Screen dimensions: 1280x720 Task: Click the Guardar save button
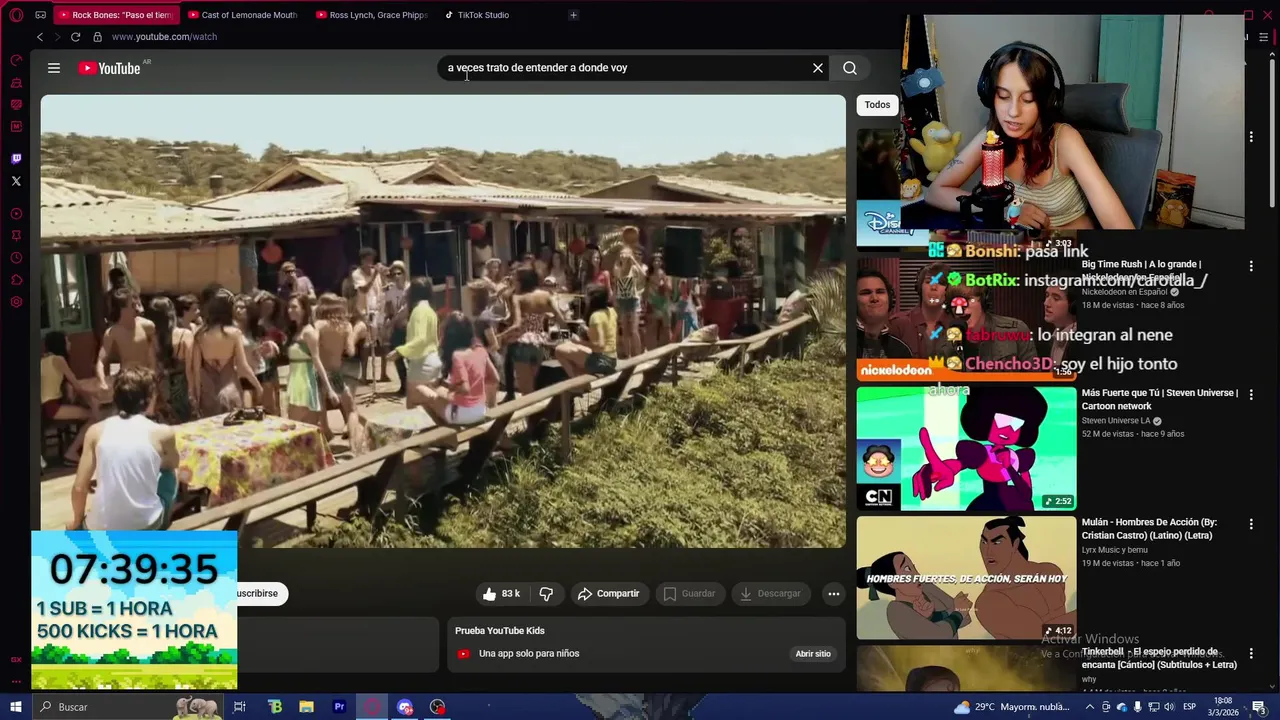pos(689,594)
